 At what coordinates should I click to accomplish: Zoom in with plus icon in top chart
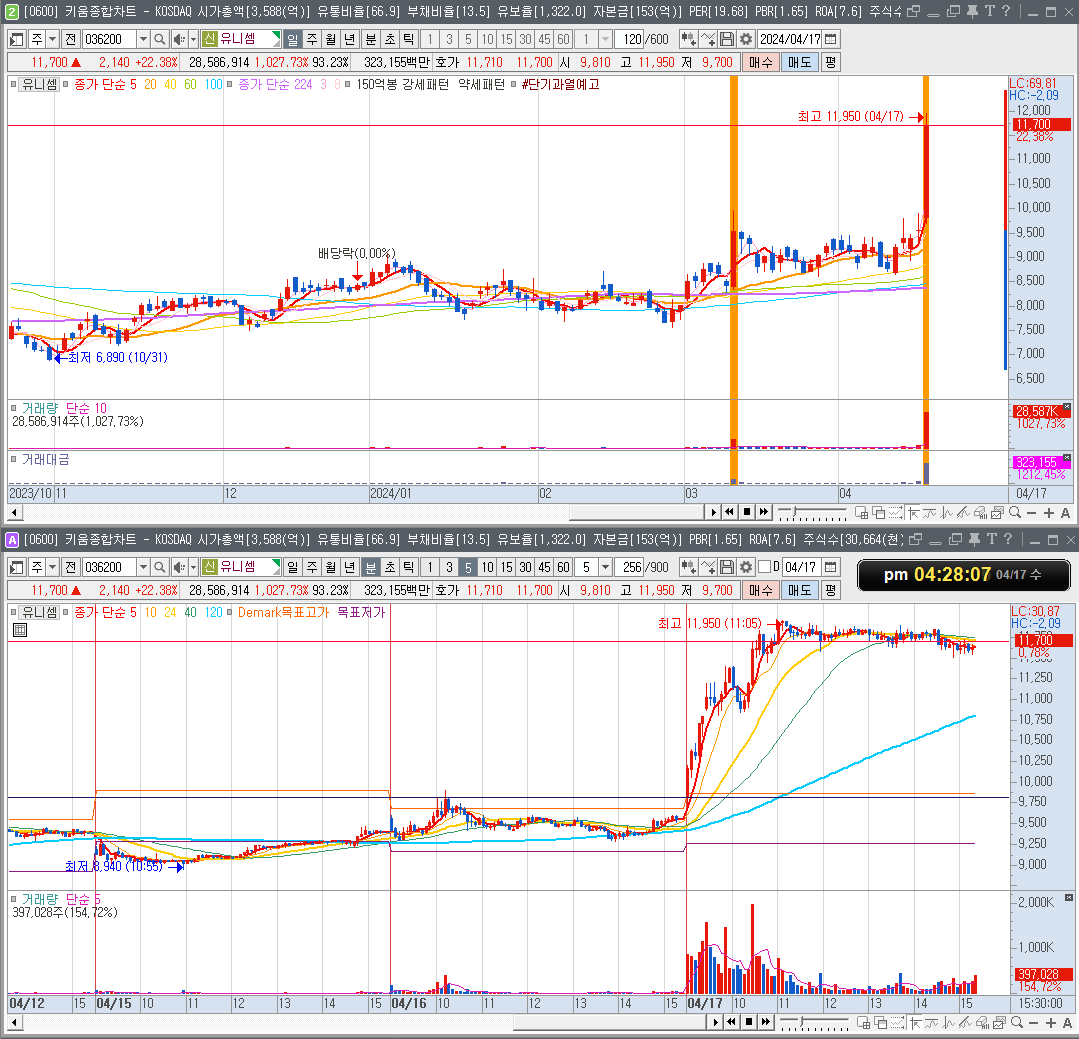pyautogui.click(x=1048, y=513)
